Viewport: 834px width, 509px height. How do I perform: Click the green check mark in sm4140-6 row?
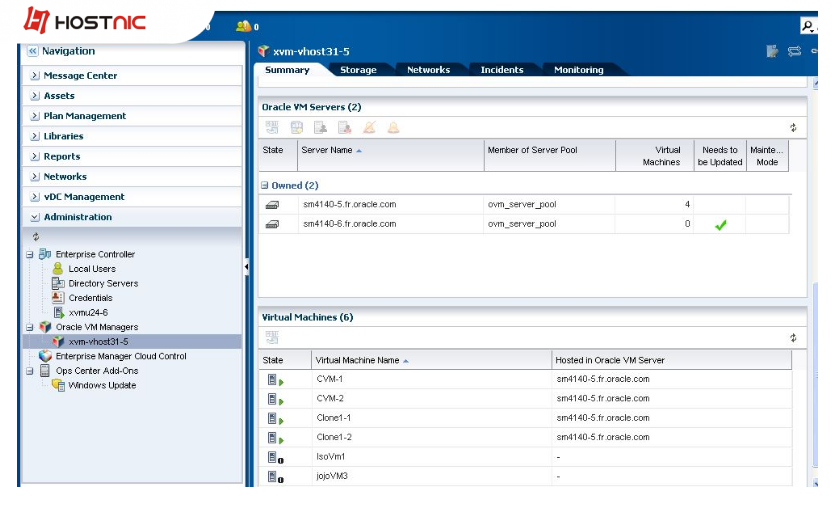[721, 225]
